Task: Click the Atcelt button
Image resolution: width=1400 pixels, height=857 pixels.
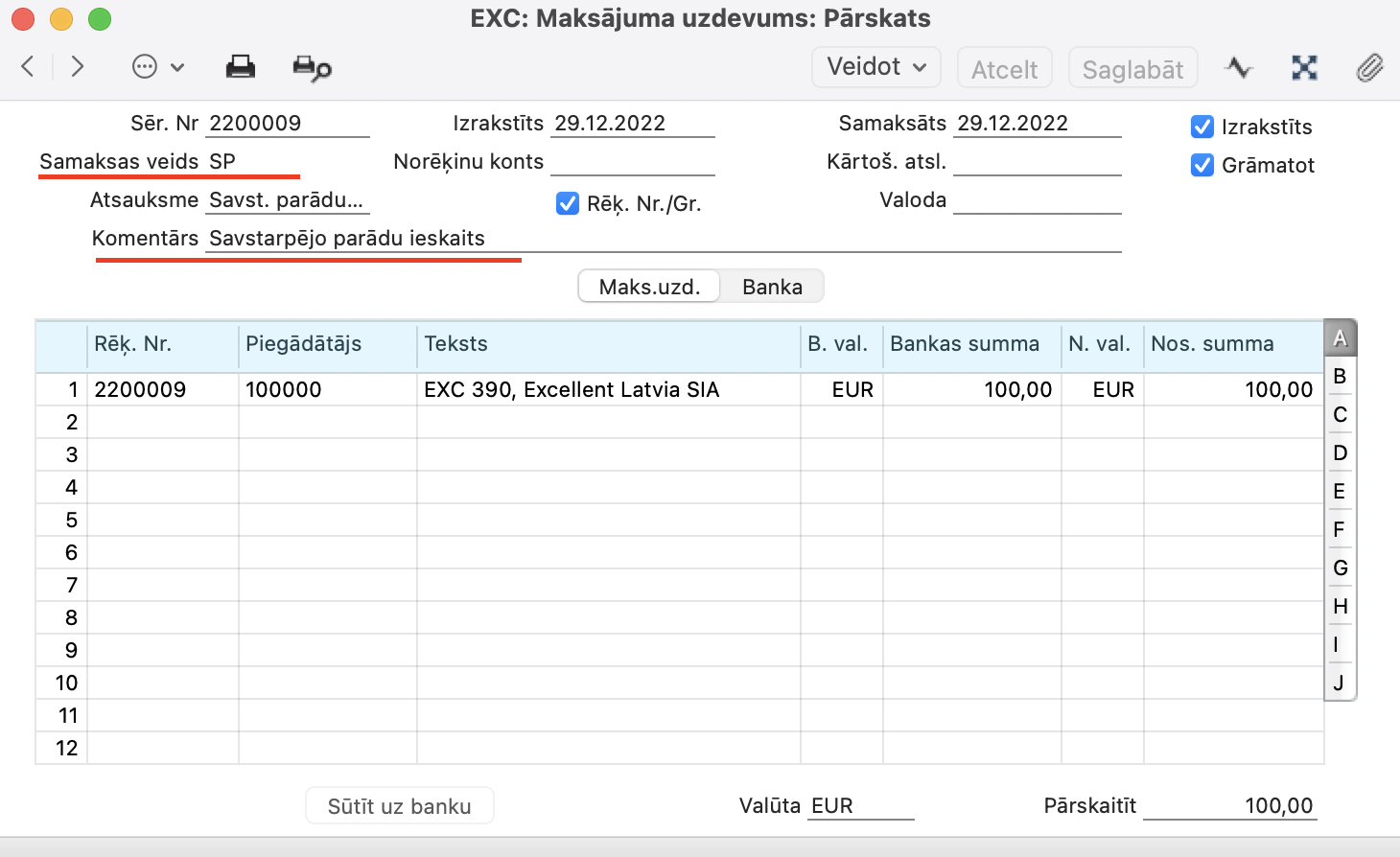Action: coord(1004,69)
